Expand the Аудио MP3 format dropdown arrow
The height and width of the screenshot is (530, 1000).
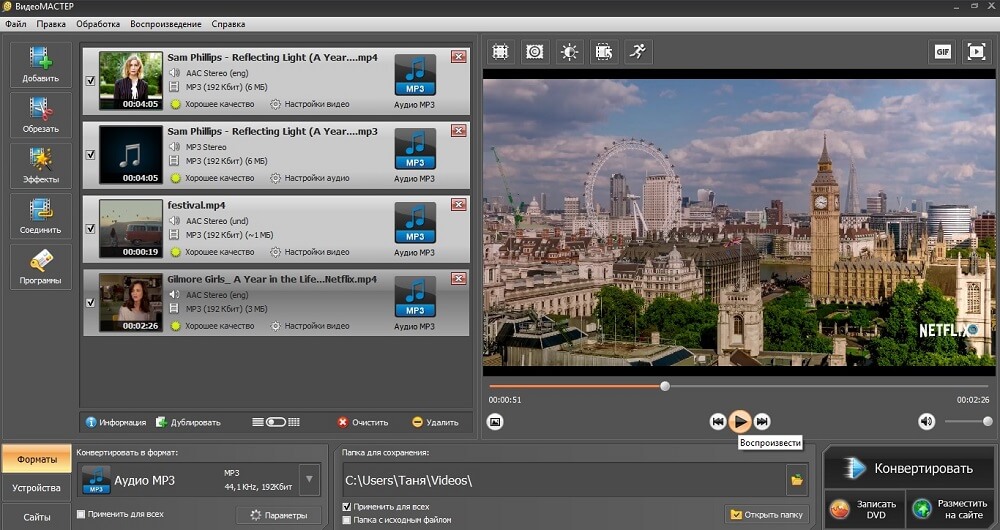(x=309, y=480)
